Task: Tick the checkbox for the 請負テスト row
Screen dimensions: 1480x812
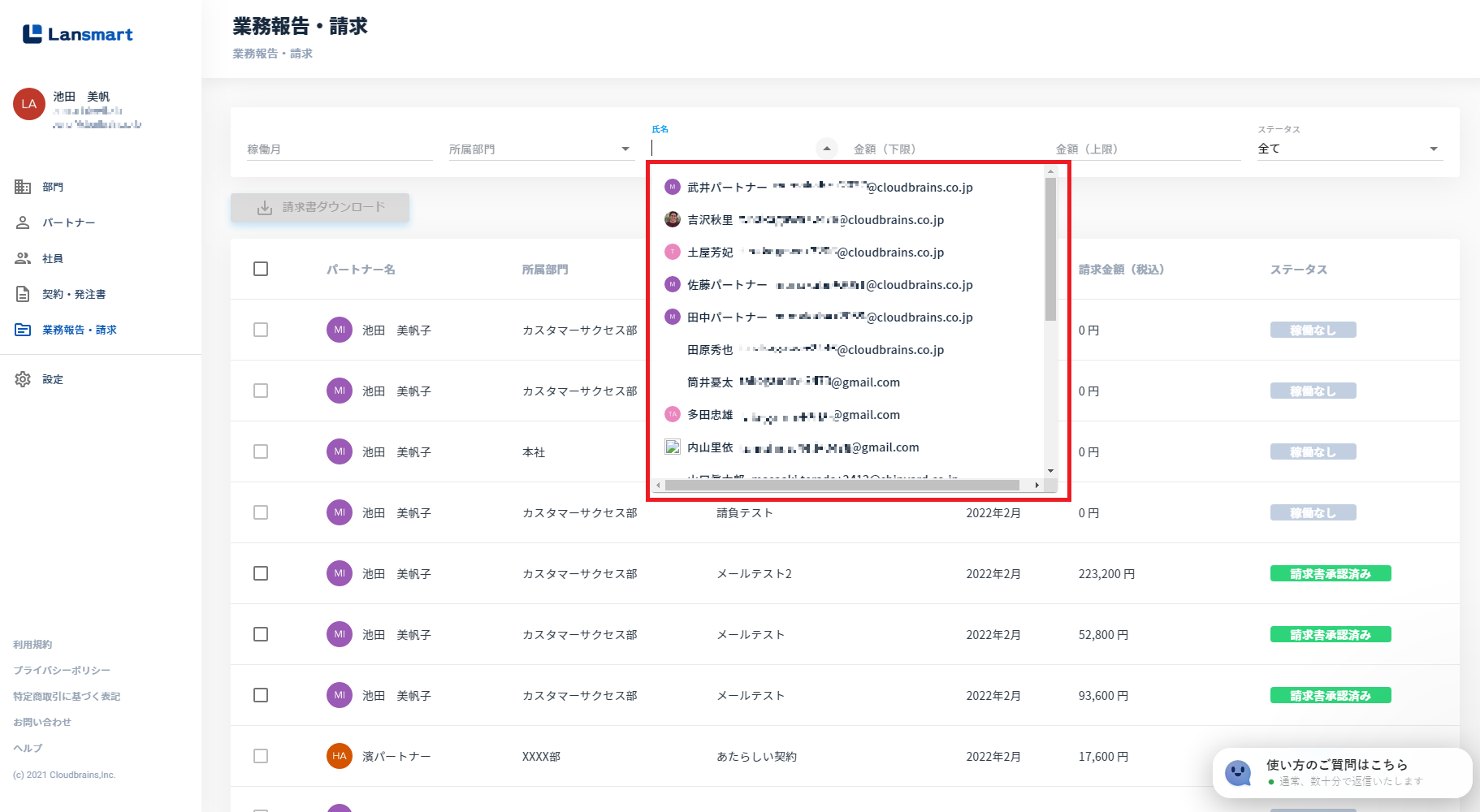Action: (261, 512)
